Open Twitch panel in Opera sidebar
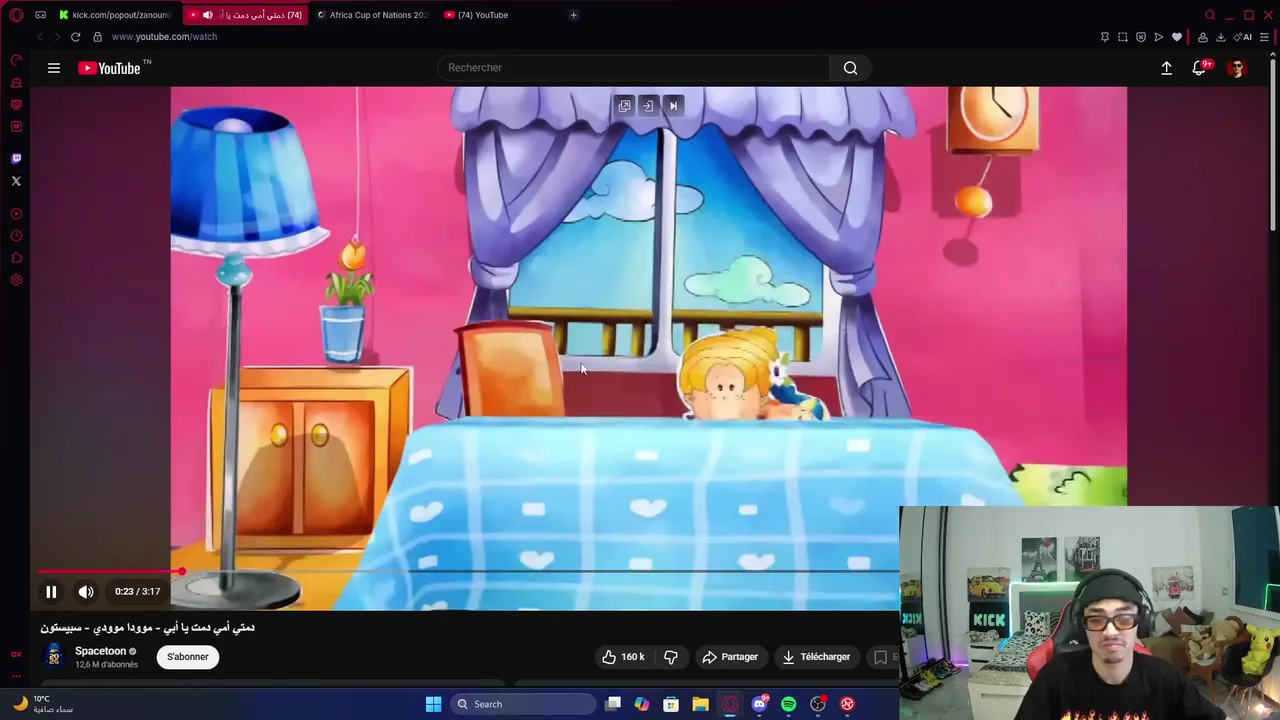The height and width of the screenshot is (720, 1280). coord(16,159)
